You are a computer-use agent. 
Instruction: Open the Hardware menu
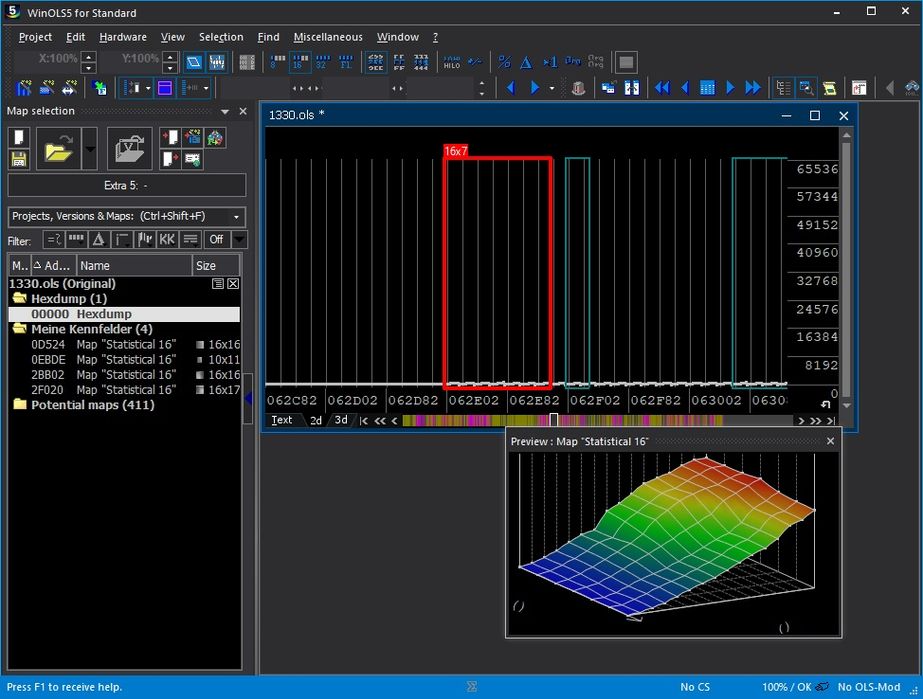click(123, 37)
